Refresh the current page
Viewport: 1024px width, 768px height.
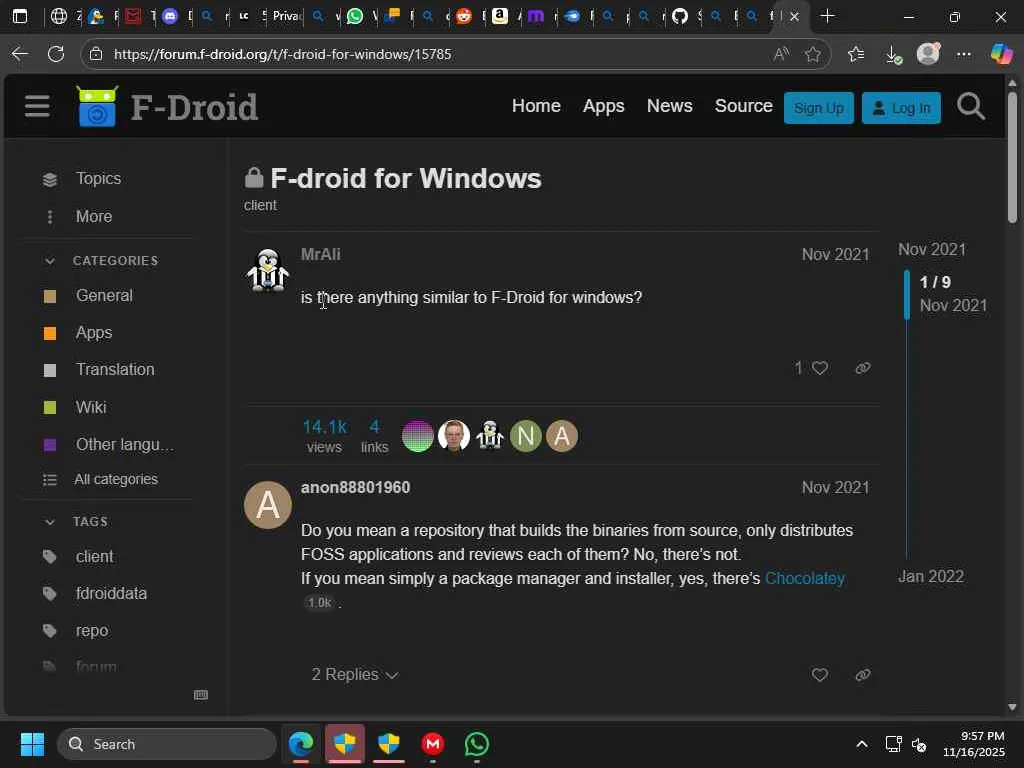[56, 54]
